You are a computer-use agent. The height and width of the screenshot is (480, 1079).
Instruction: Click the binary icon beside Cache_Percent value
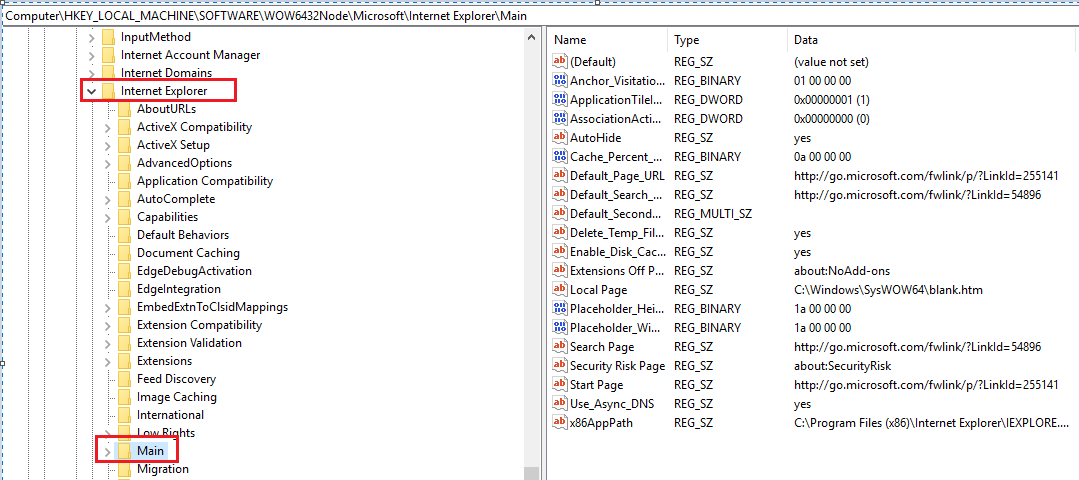pos(560,157)
